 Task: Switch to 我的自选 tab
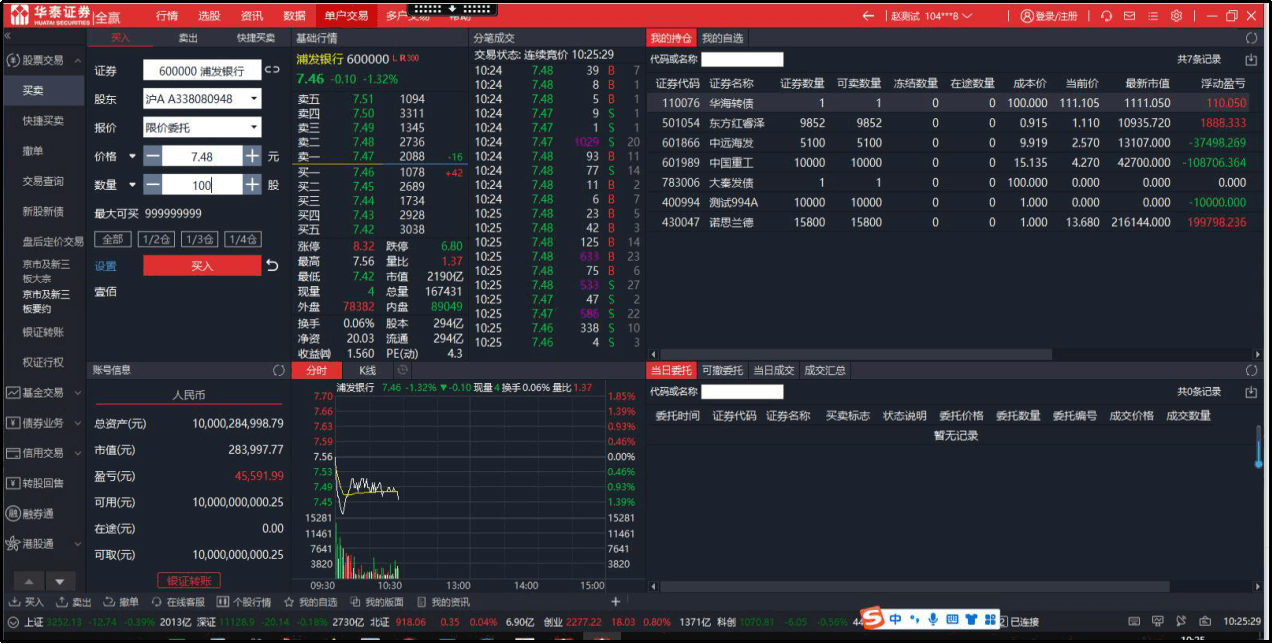(x=722, y=38)
